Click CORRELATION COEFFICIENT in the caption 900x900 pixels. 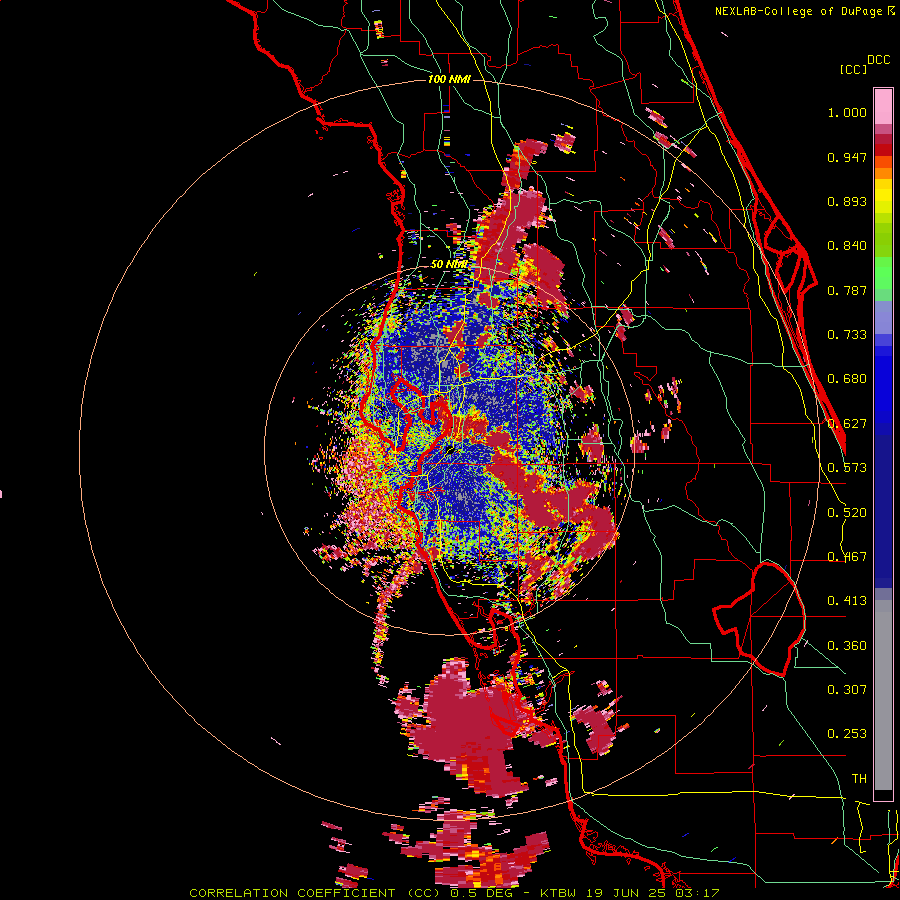click(x=292, y=893)
